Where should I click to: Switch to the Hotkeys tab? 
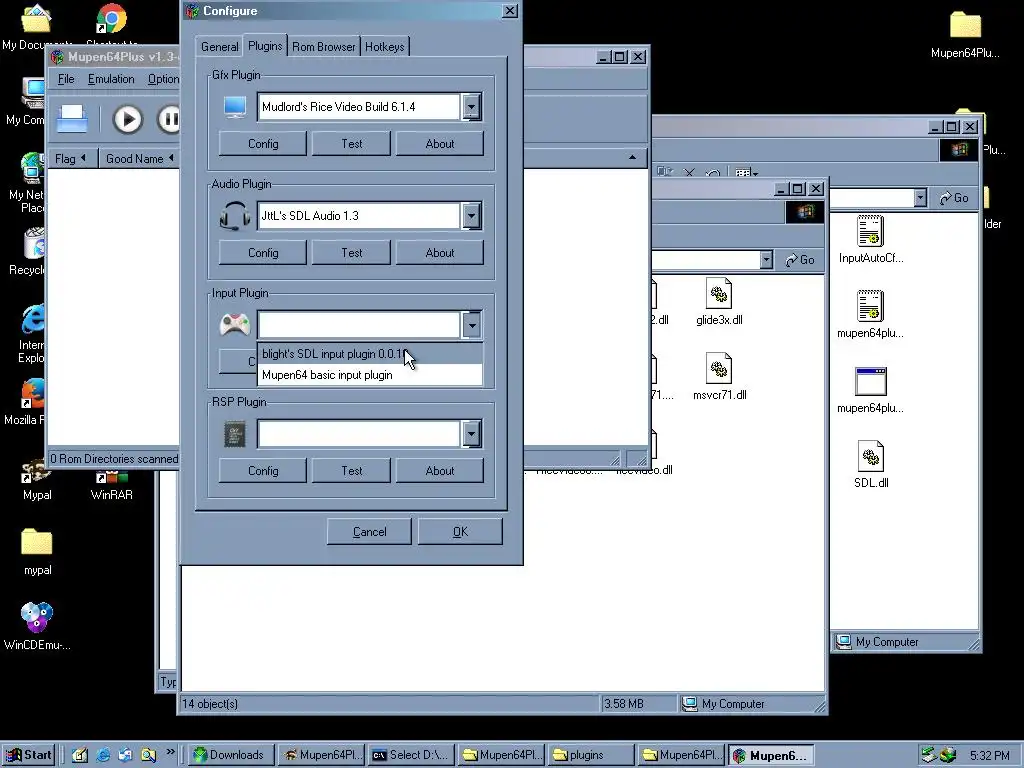click(x=385, y=47)
